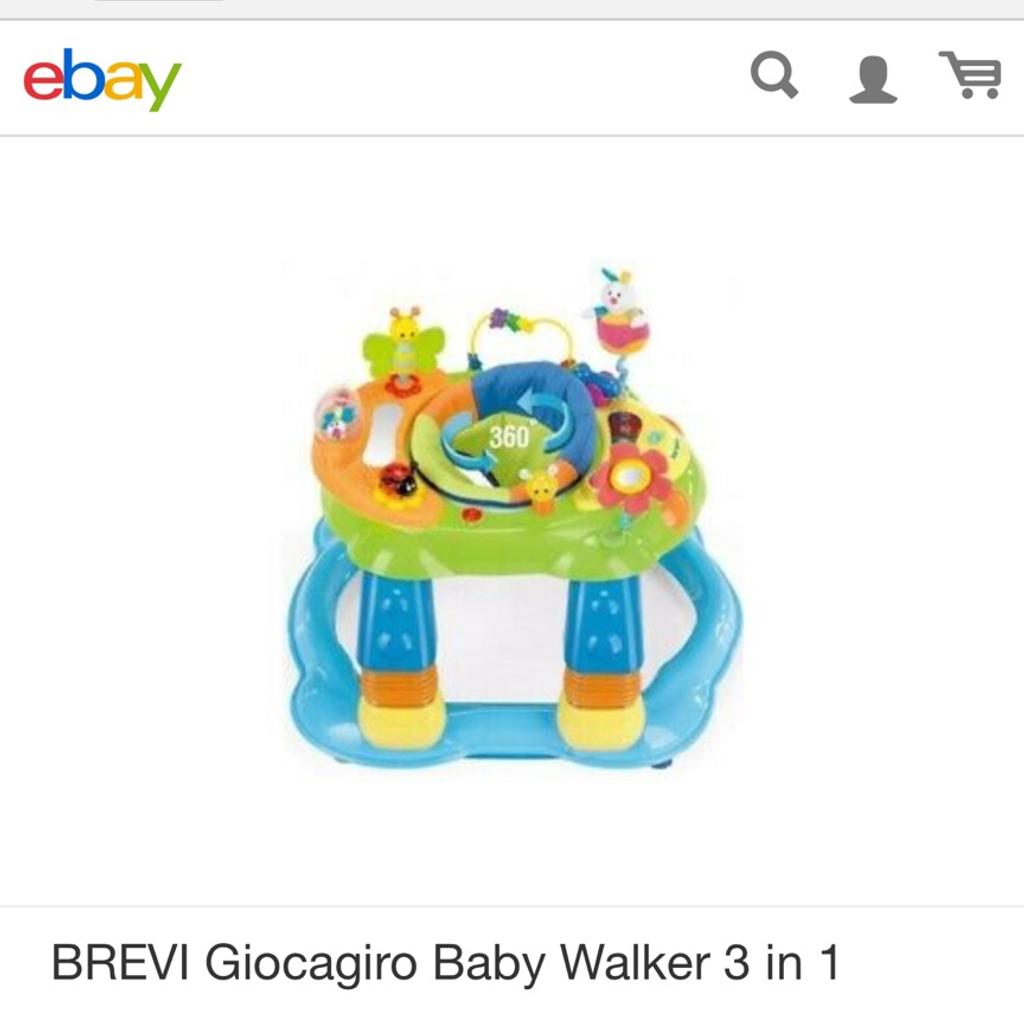1024x1024 pixels.
Task: Click the white bunny toy on spring
Action: (x=616, y=307)
